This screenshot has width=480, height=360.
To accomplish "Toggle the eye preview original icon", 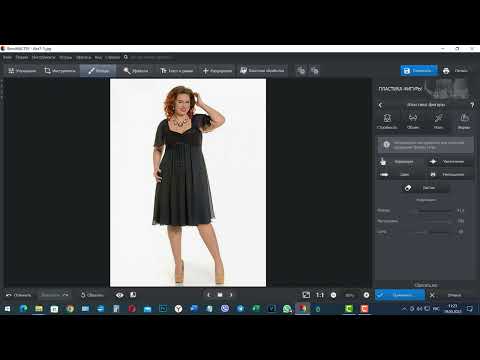I will tap(120, 295).
